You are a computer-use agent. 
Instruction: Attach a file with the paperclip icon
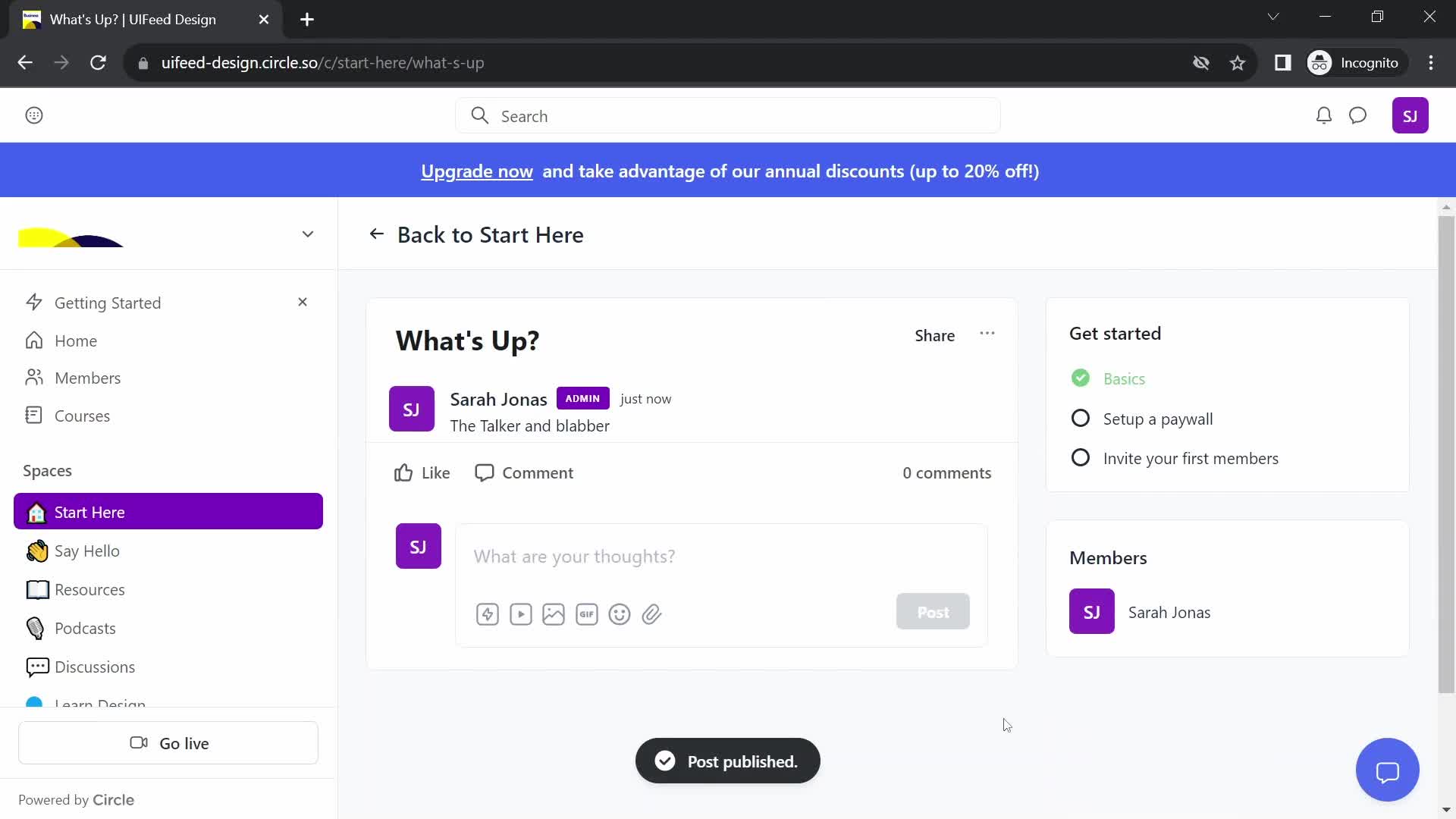pos(652,614)
